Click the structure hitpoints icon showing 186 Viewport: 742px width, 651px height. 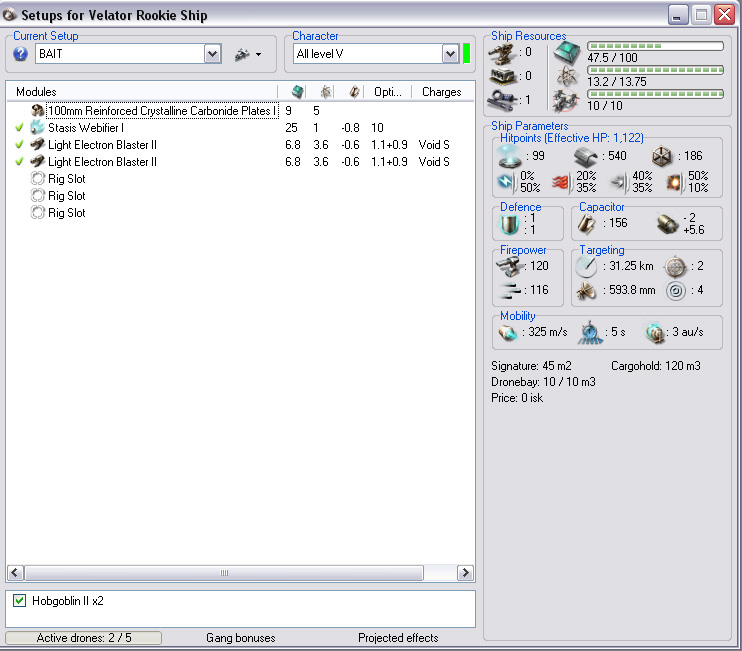coord(662,157)
